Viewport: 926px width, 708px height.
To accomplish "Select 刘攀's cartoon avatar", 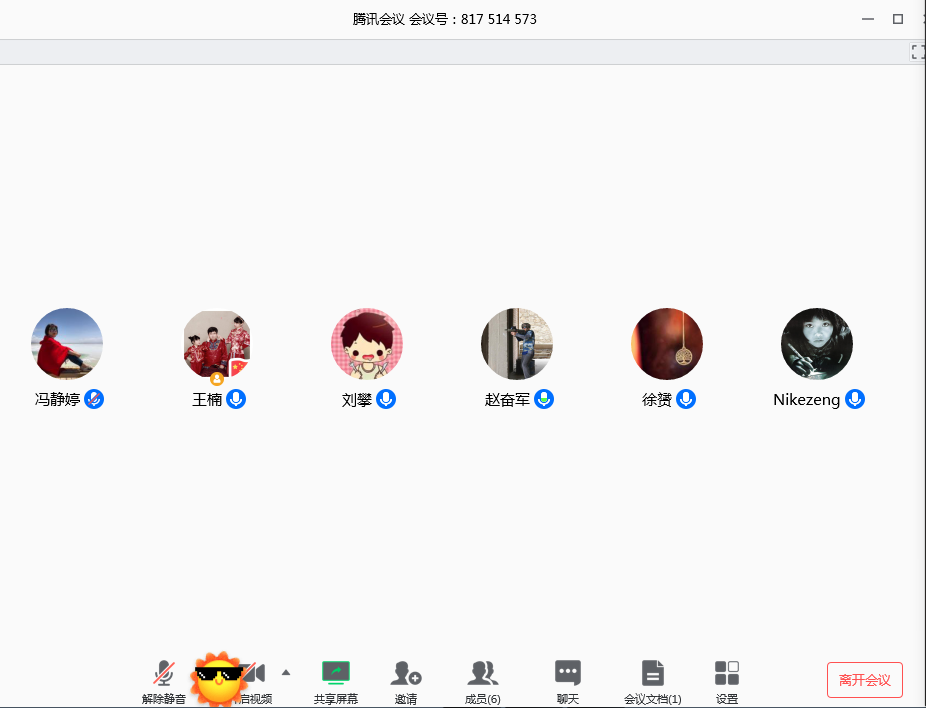I will pos(367,344).
